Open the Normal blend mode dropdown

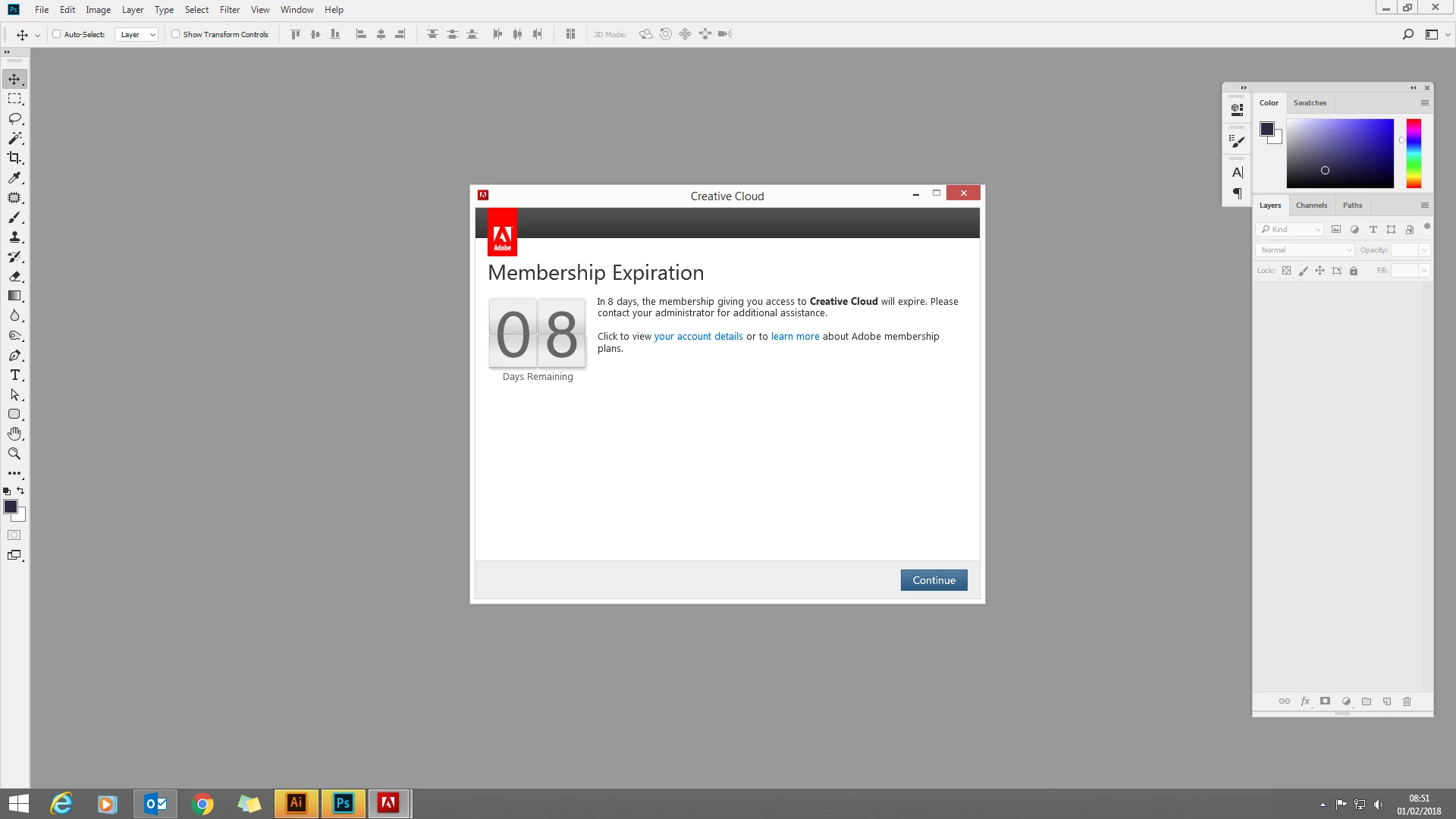1304,250
